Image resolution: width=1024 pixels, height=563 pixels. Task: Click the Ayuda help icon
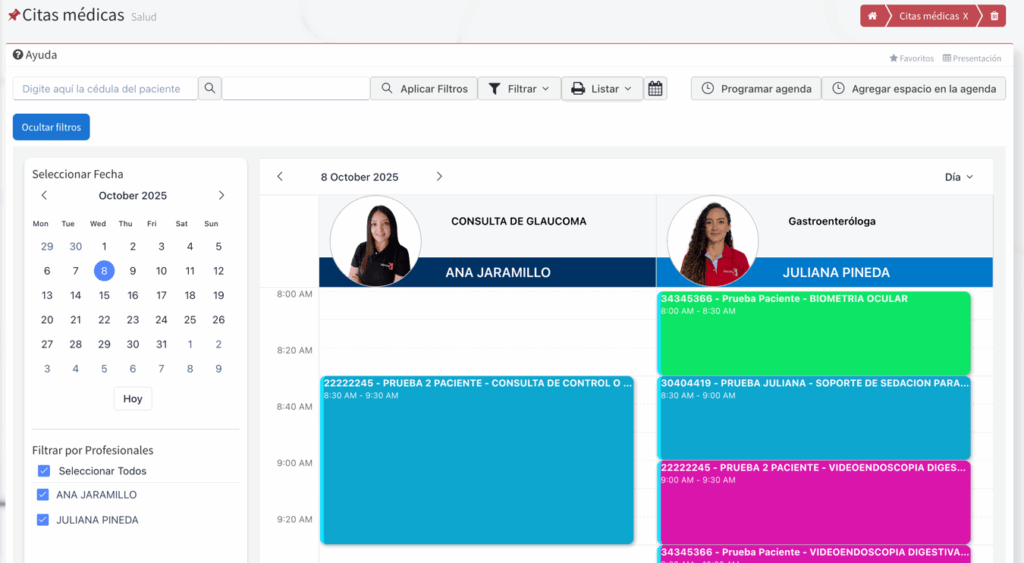pyautogui.click(x=18, y=55)
